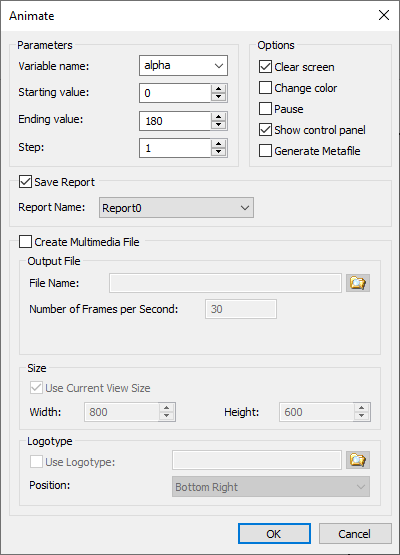Dismiss the dialog with Cancel

[x=355, y=533]
